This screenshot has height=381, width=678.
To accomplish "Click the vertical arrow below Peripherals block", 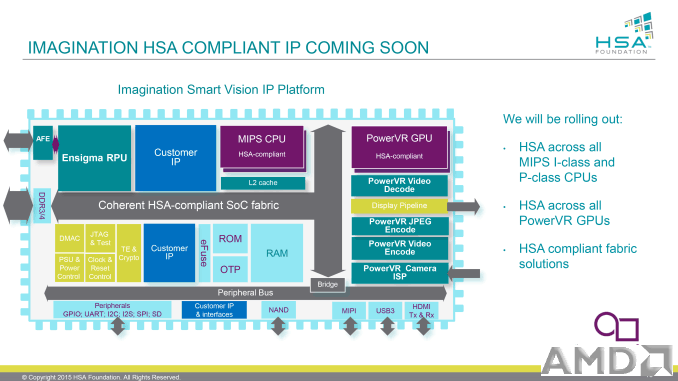I will [118, 327].
